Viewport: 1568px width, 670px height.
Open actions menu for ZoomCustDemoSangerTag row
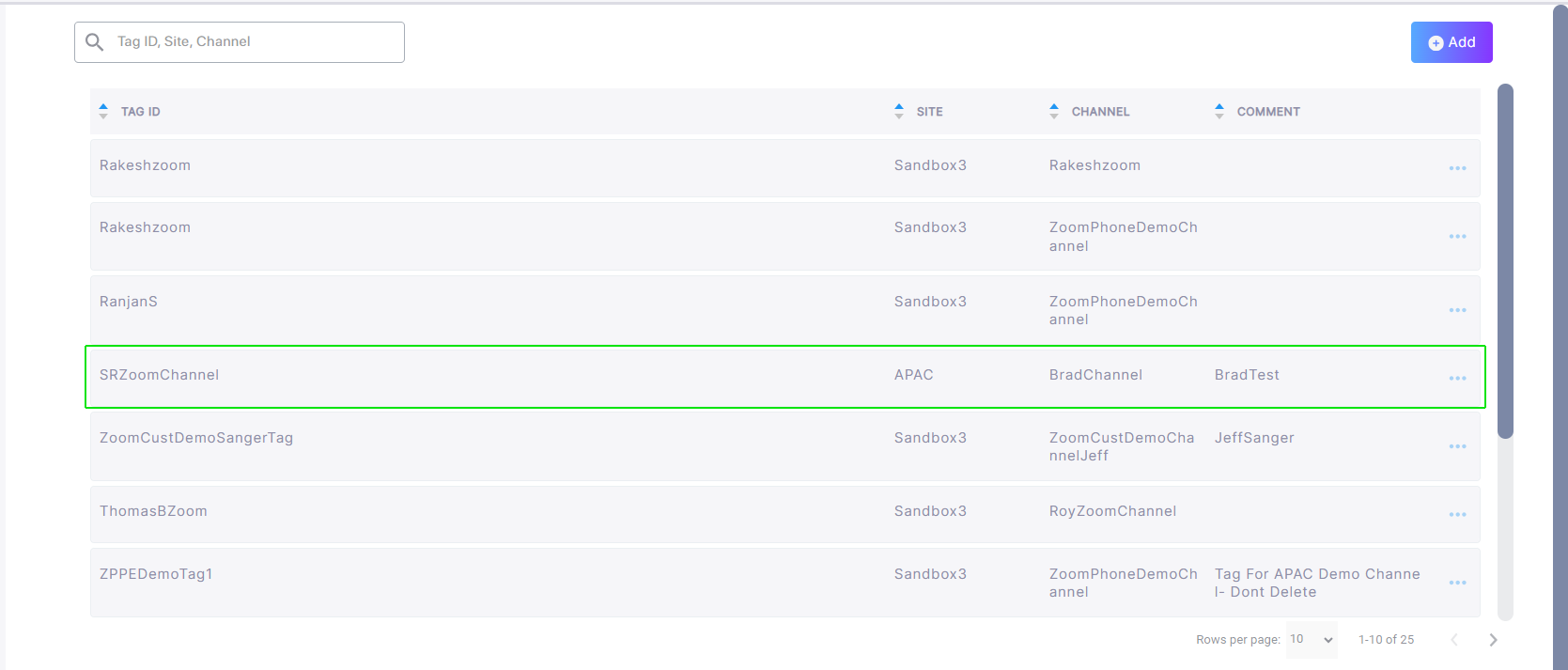(x=1457, y=446)
